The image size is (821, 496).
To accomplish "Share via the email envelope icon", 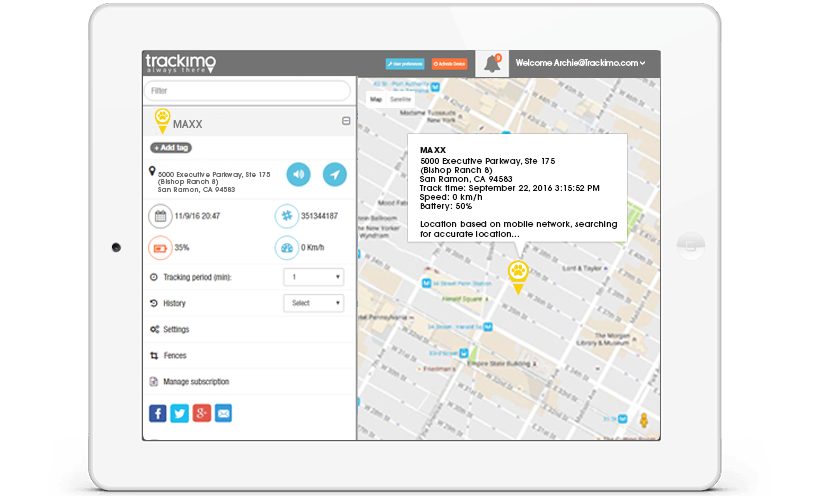I will [x=224, y=413].
